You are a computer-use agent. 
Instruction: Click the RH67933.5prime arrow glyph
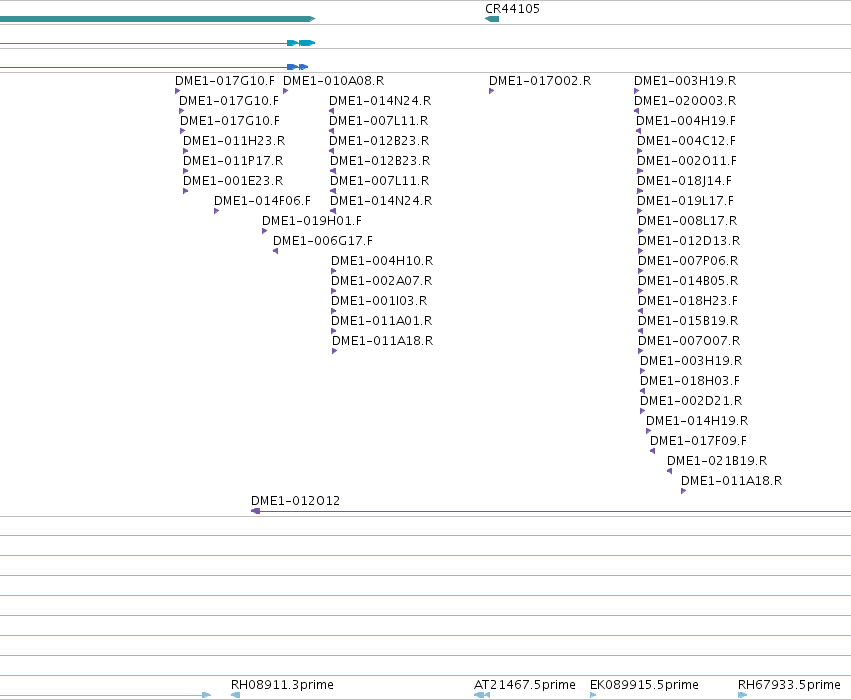(742, 695)
